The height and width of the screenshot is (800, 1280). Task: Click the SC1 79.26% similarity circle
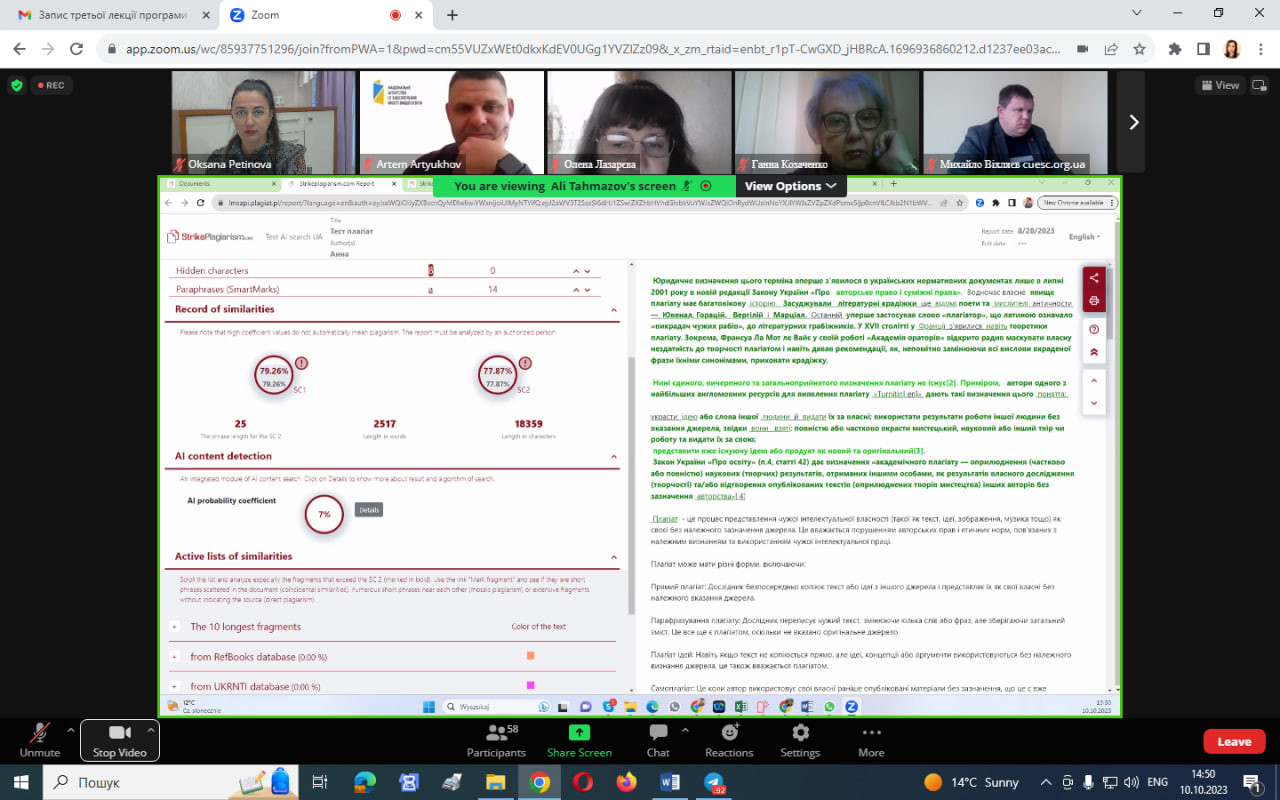click(x=273, y=376)
